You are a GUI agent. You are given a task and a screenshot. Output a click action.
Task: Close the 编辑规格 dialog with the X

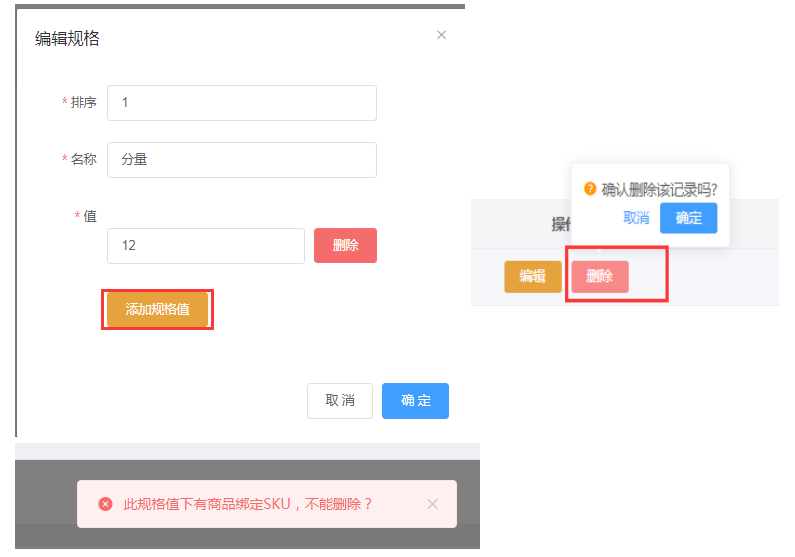coord(441,35)
